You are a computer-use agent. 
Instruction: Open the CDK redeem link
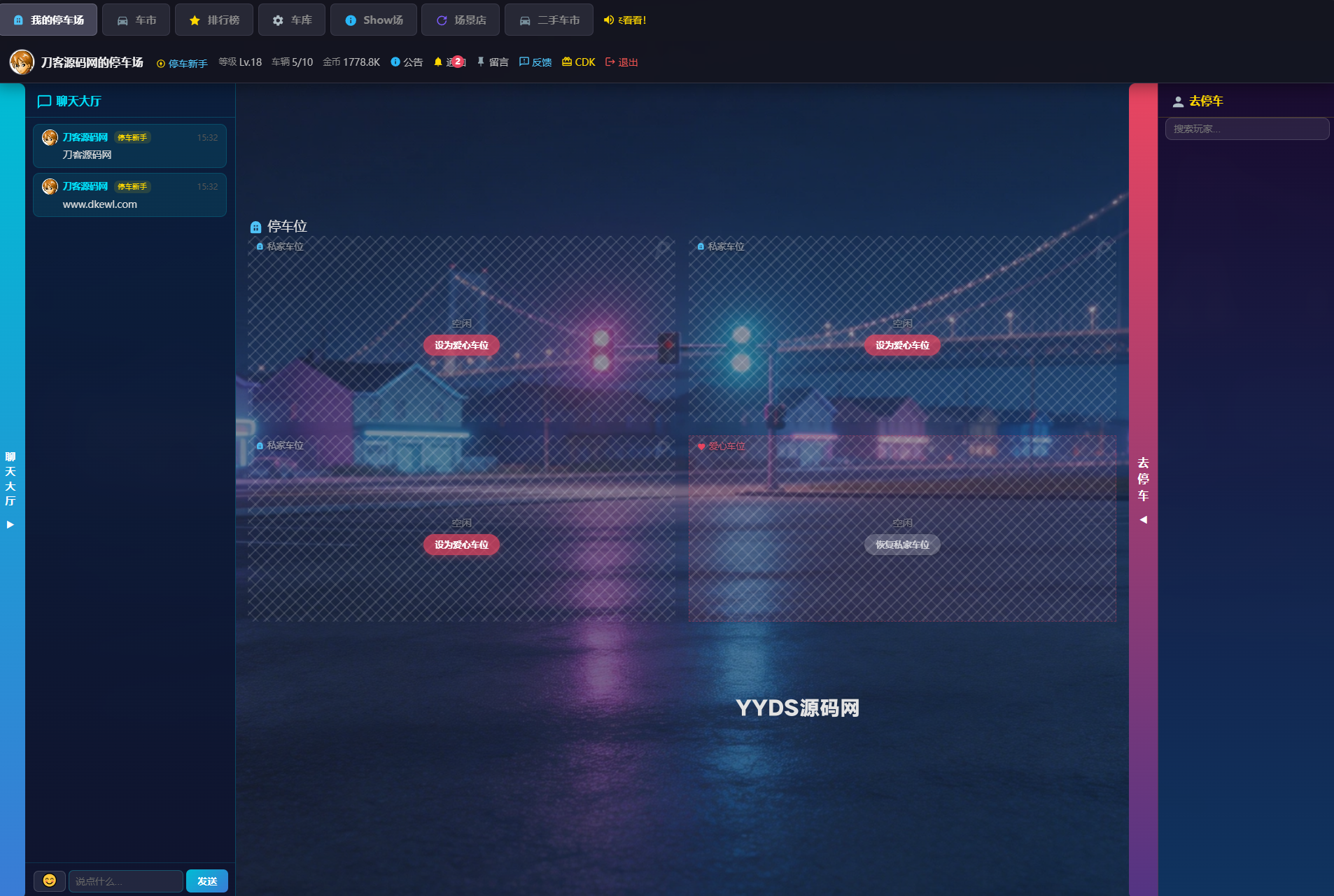[x=579, y=62]
